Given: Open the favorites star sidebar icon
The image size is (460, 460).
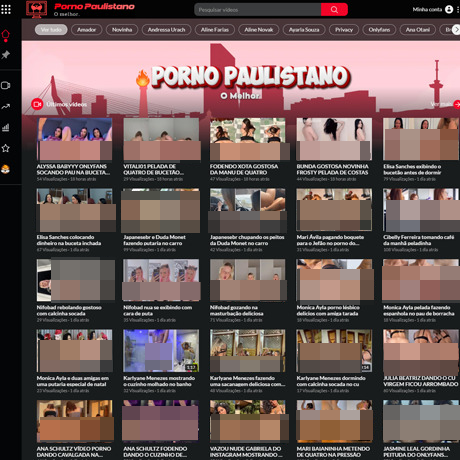Looking at the screenshot, I should [x=6, y=148].
